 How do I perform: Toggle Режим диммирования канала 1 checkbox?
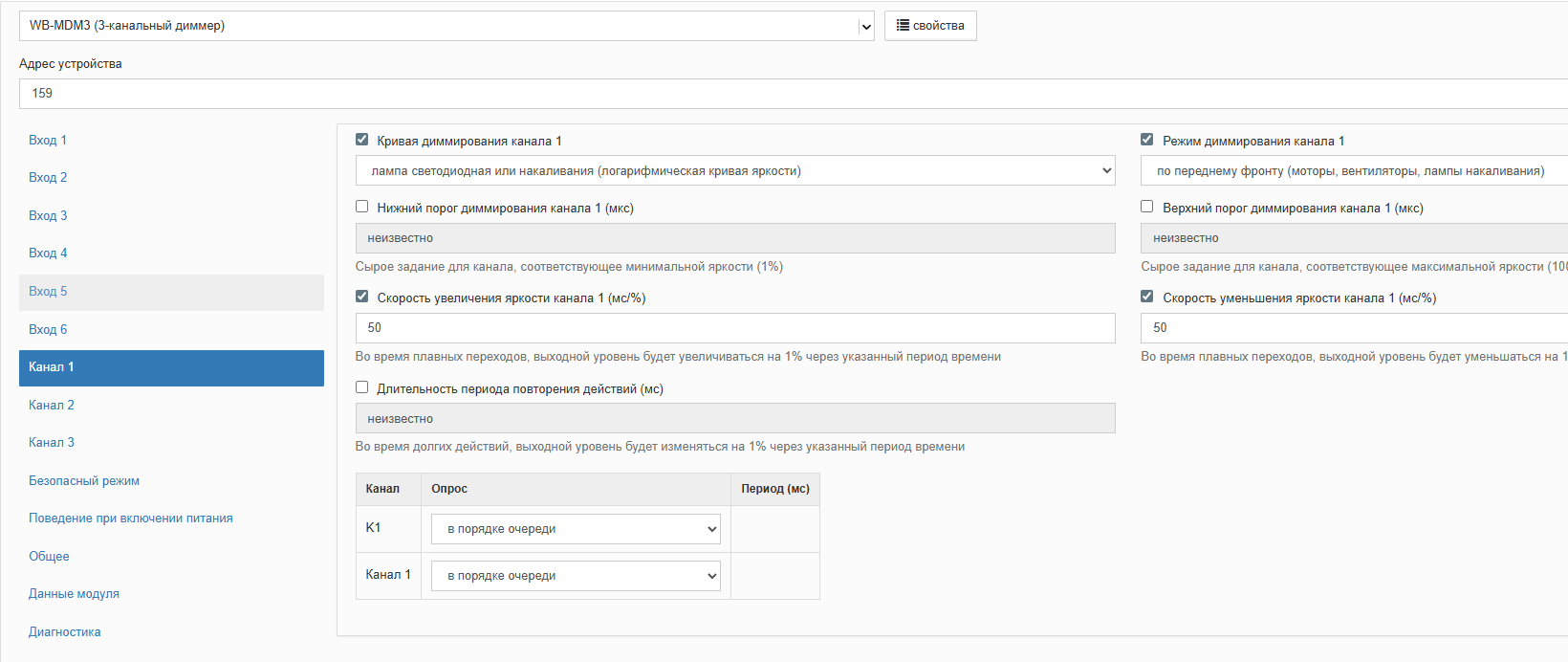1147,140
